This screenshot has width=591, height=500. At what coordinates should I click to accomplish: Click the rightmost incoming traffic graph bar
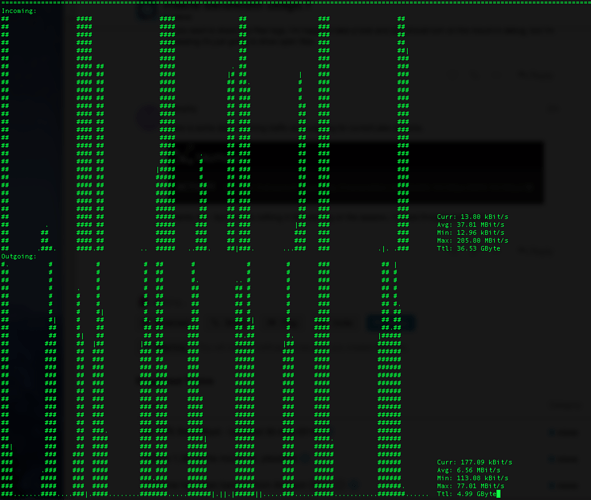tap(403, 133)
